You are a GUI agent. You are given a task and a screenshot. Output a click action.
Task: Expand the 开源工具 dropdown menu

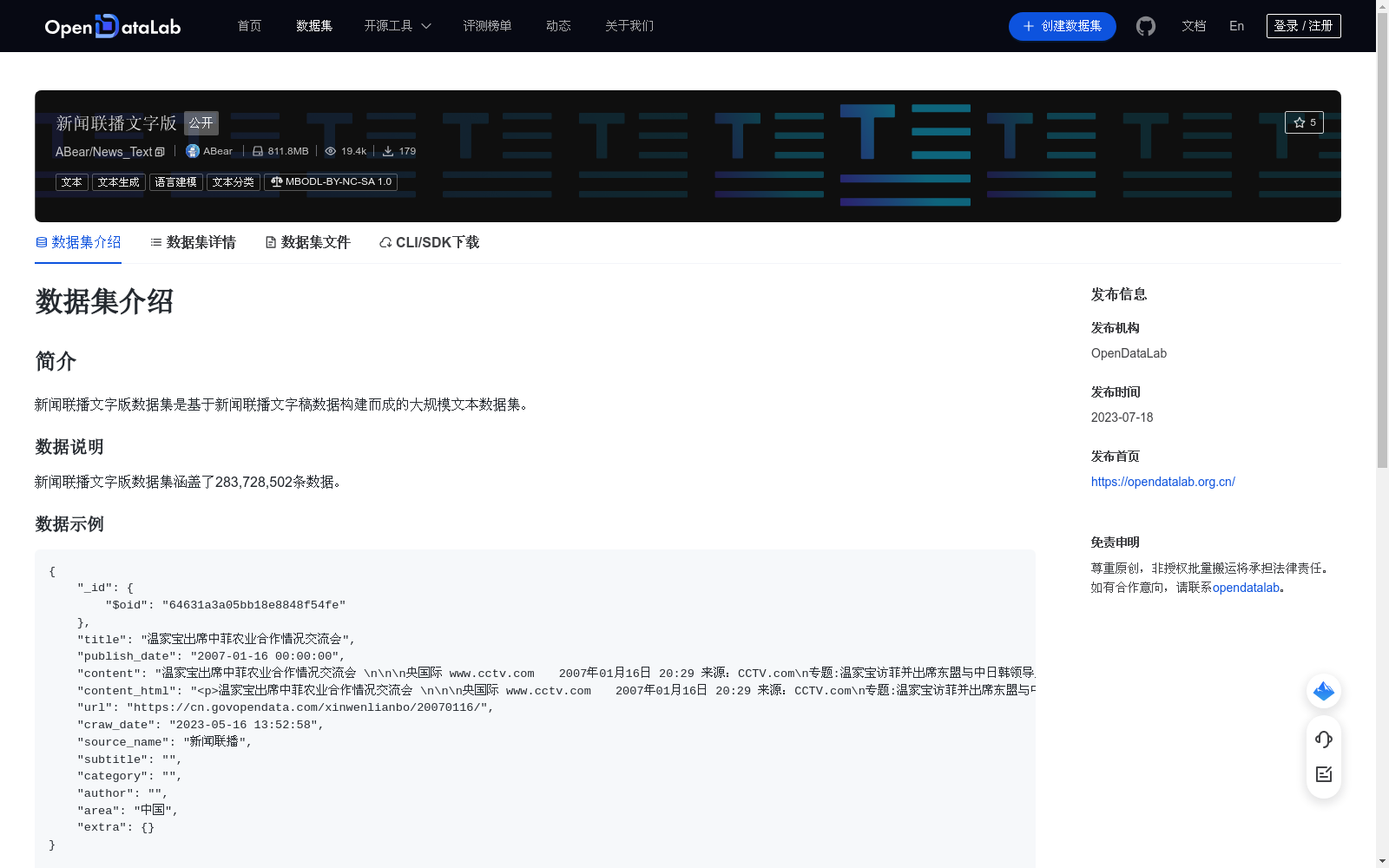tap(398, 26)
